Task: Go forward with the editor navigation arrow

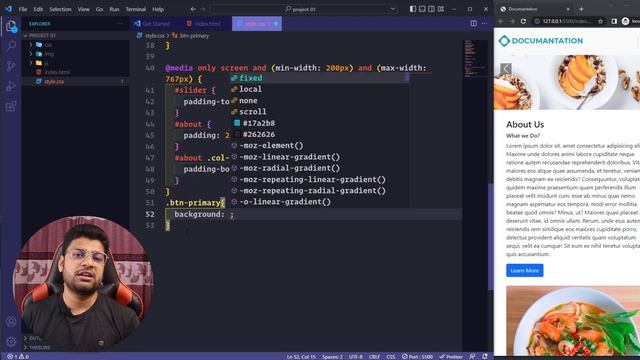Action: point(203,9)
